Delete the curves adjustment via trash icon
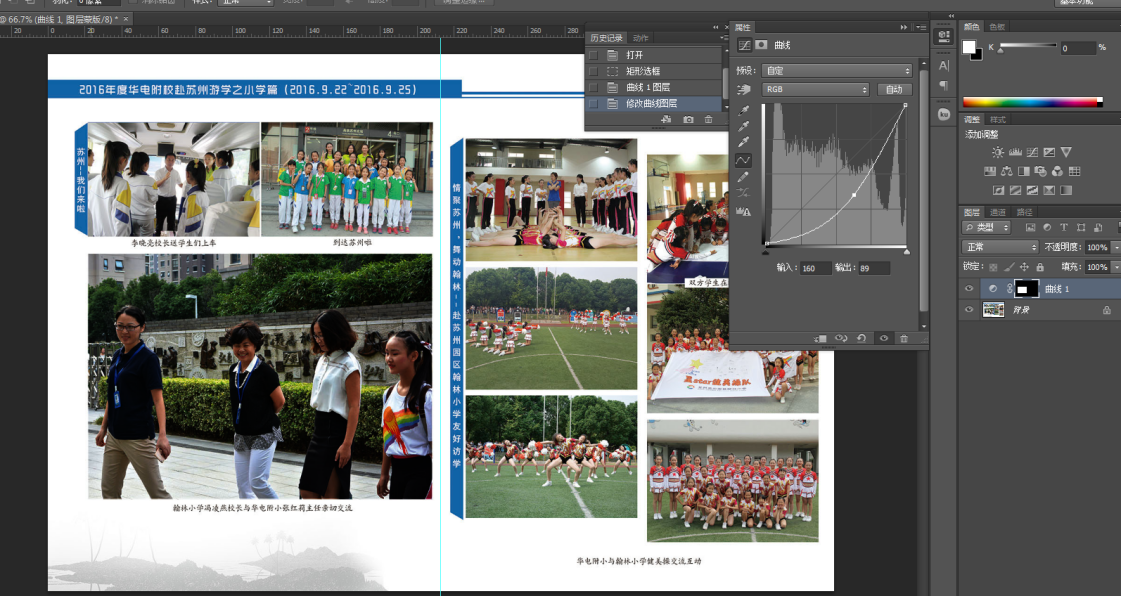Image resolution: width=1121 pixels, height=596 pixels. (x=904, y=338)
